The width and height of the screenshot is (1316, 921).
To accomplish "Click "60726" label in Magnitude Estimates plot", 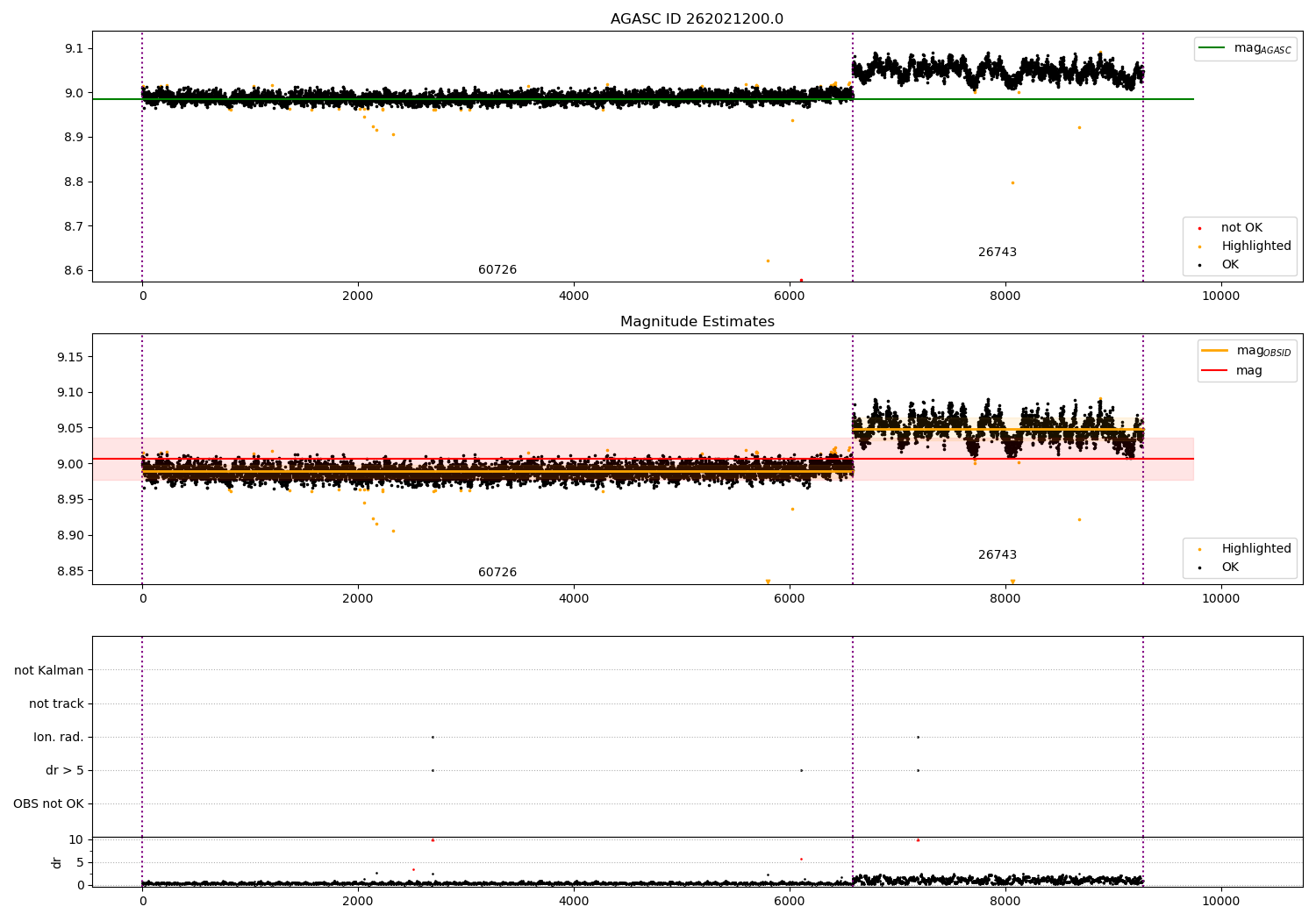I will 497,573.
